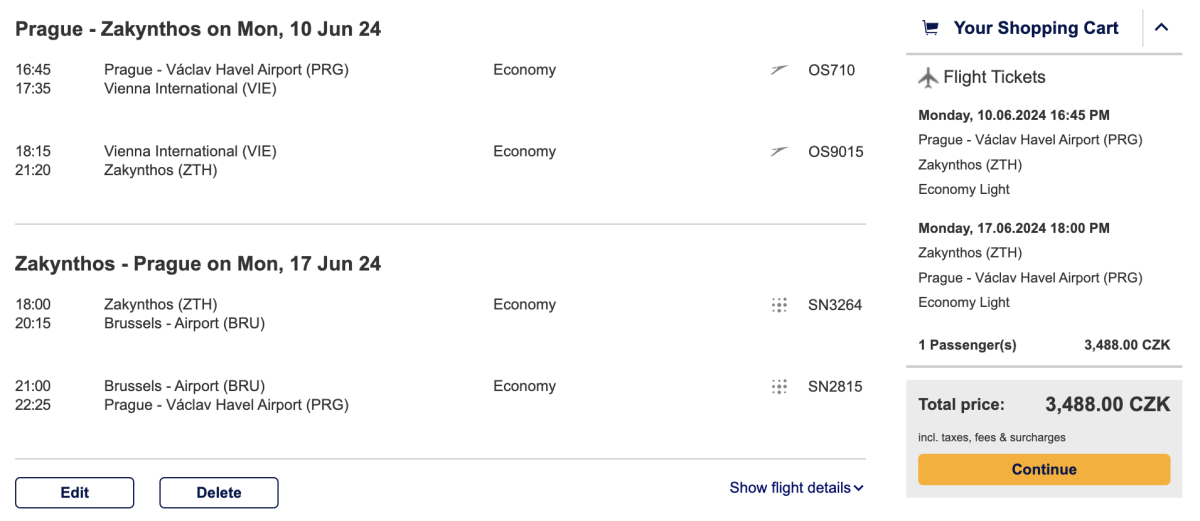Click the Your Shopping Cart heading
This screenshot has width=1200, height=521.
click(1036, 28)
